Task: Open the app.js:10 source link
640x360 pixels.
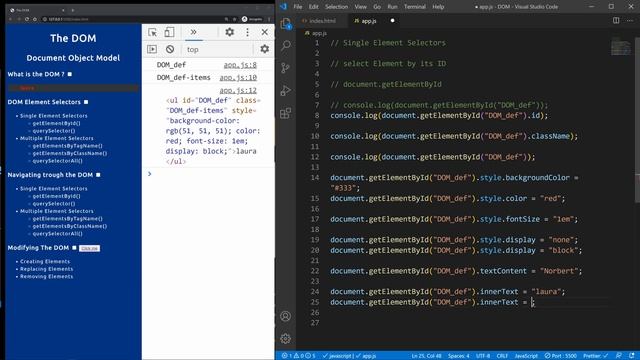Action: pos(238,78)
